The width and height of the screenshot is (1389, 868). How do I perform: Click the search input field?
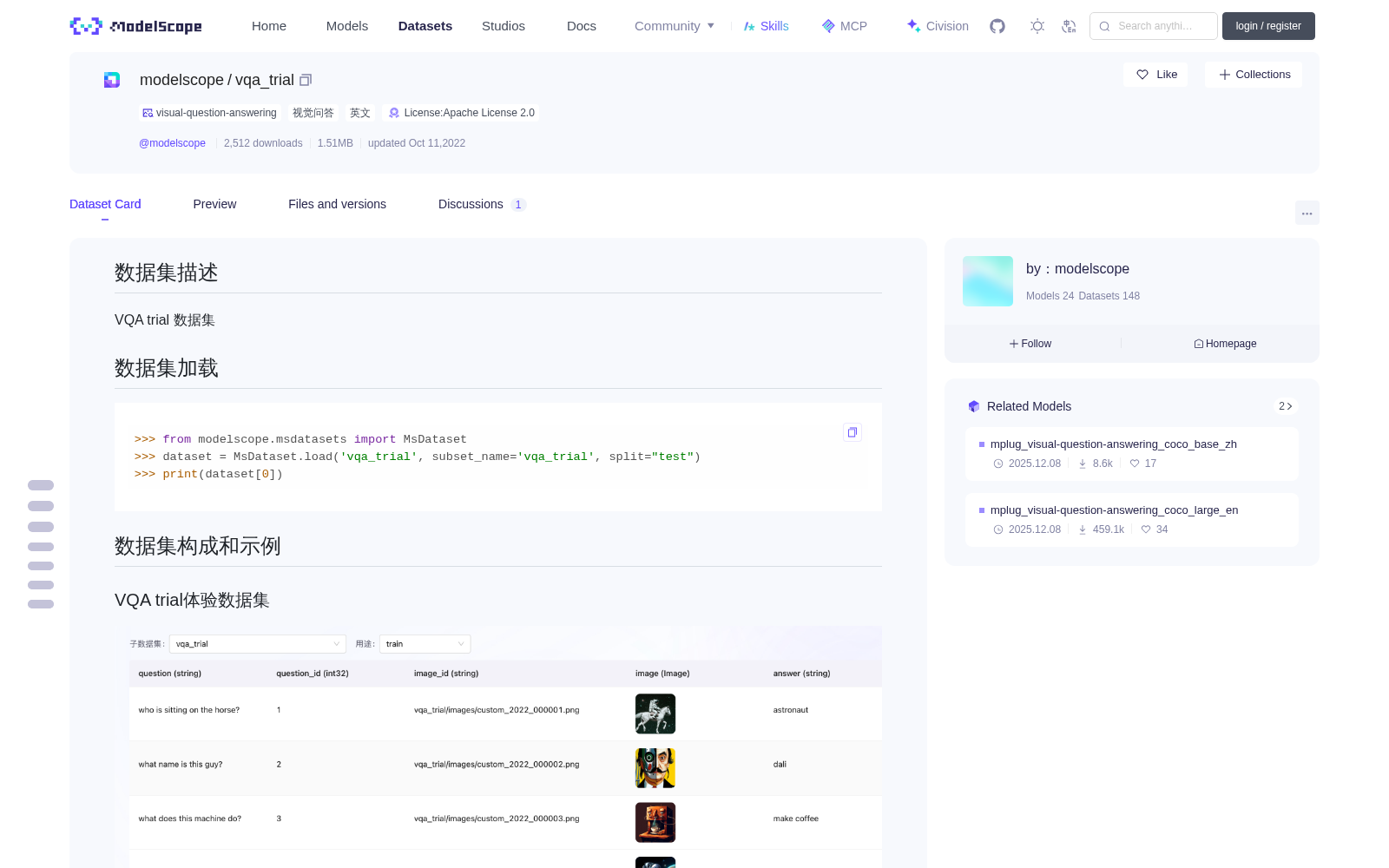(x=1154, y=26)
